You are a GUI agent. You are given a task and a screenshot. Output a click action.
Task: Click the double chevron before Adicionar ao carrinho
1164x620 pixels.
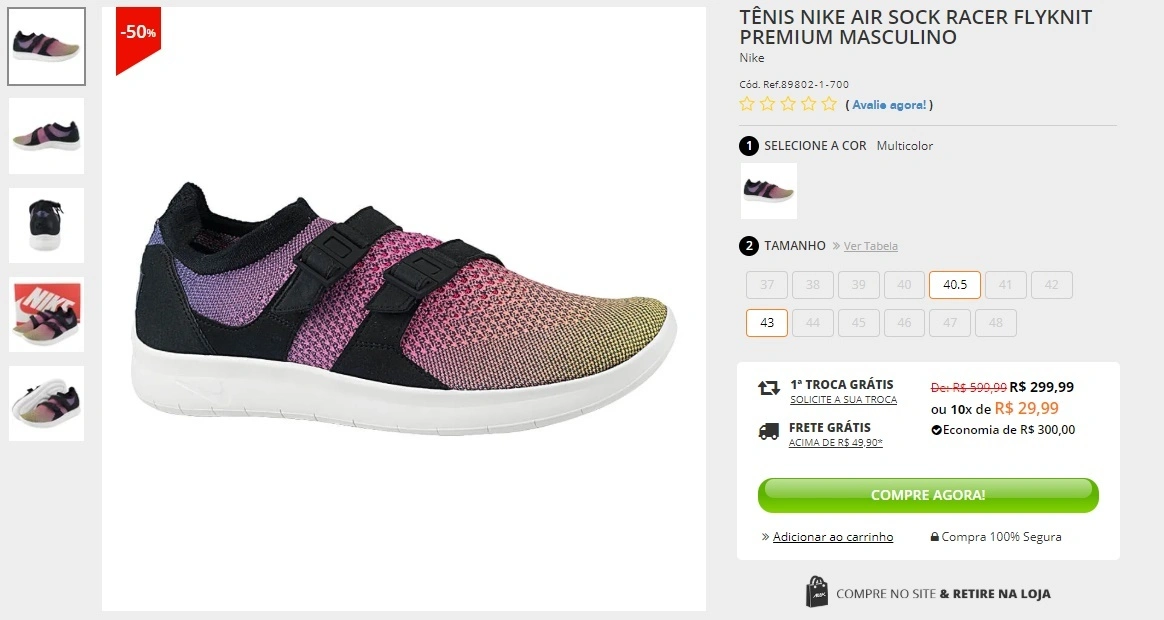click(x=764, y=537)
